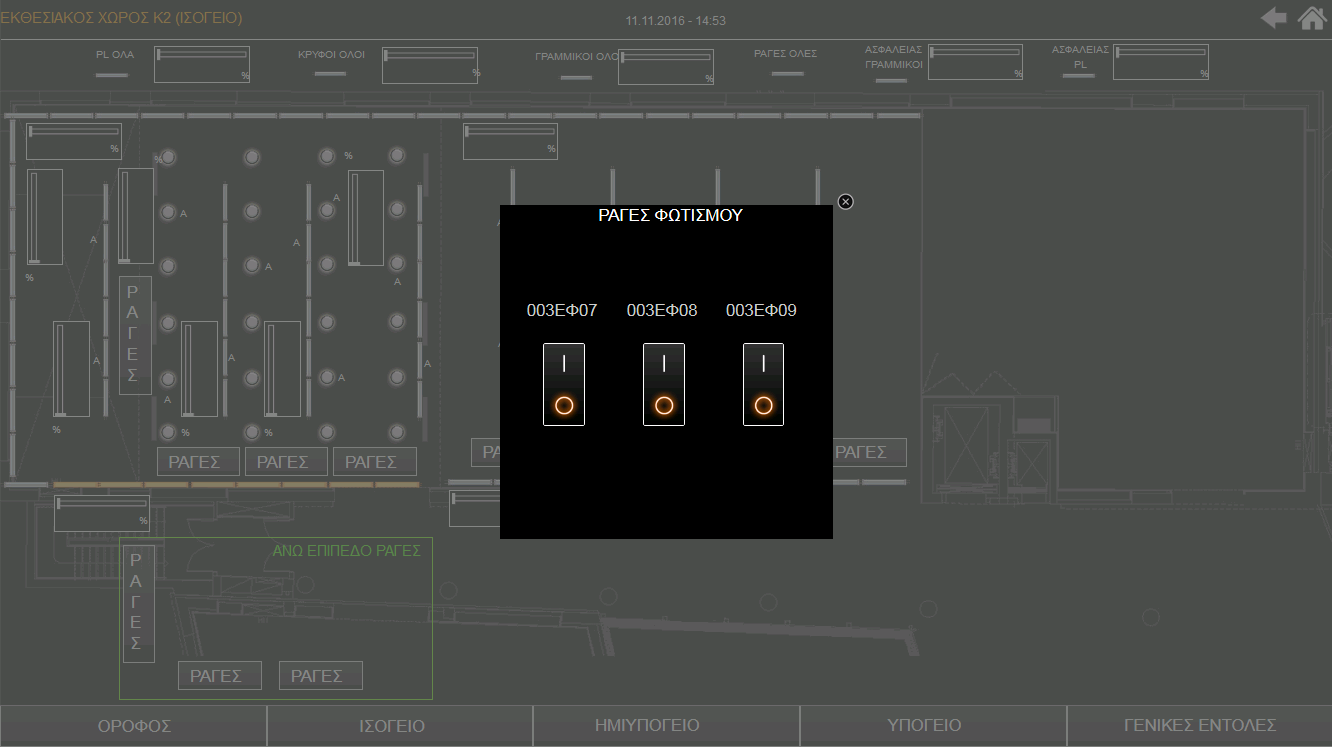The height and width of the screenshot is (748, 1332).
Task: Click the back arrow icon
Action: coord(1273,18)
